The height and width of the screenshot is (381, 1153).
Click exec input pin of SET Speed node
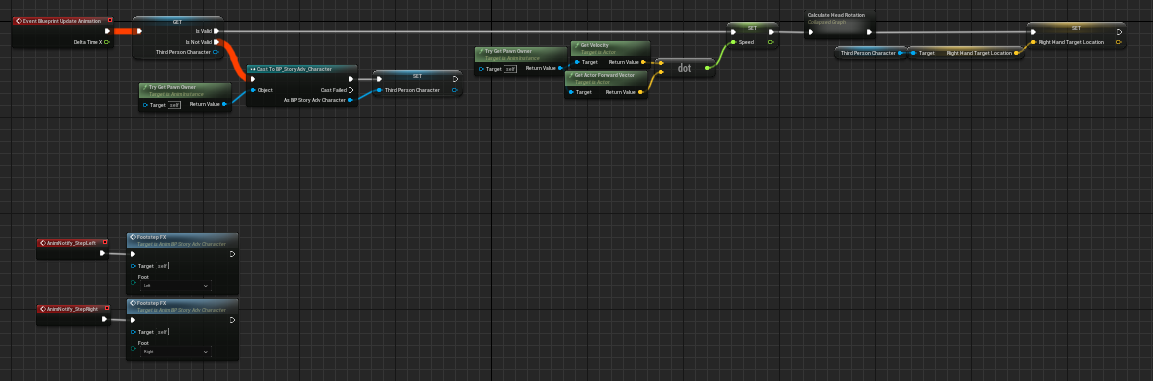point(733,32)
